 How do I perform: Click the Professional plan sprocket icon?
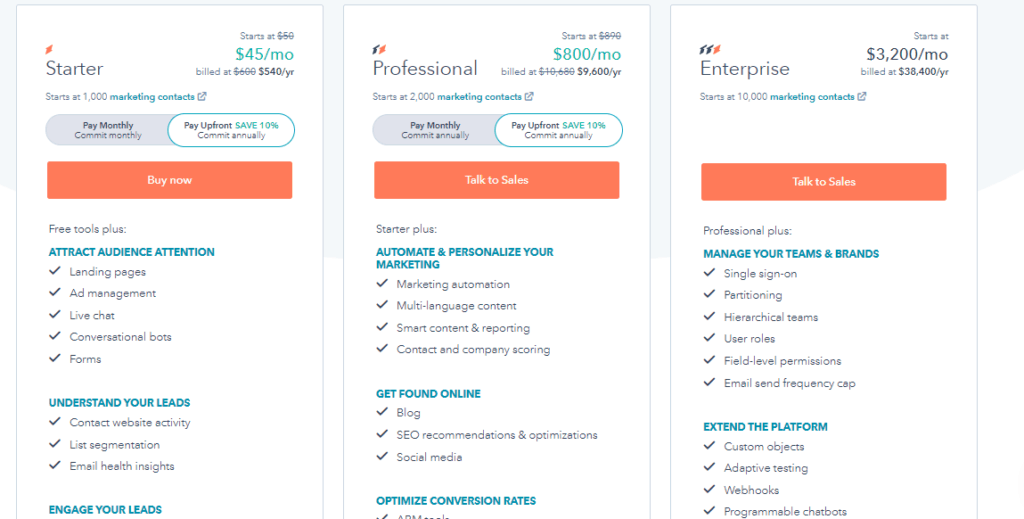coord(378,49)
